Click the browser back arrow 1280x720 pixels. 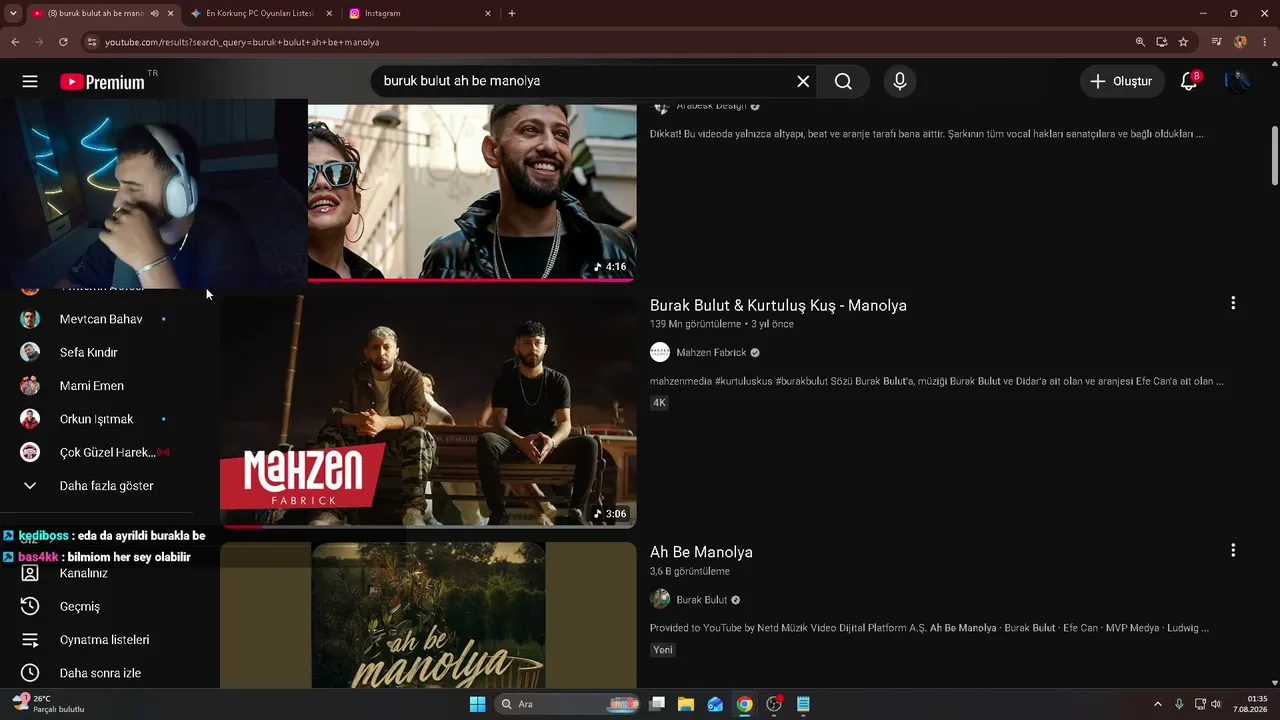15,42
